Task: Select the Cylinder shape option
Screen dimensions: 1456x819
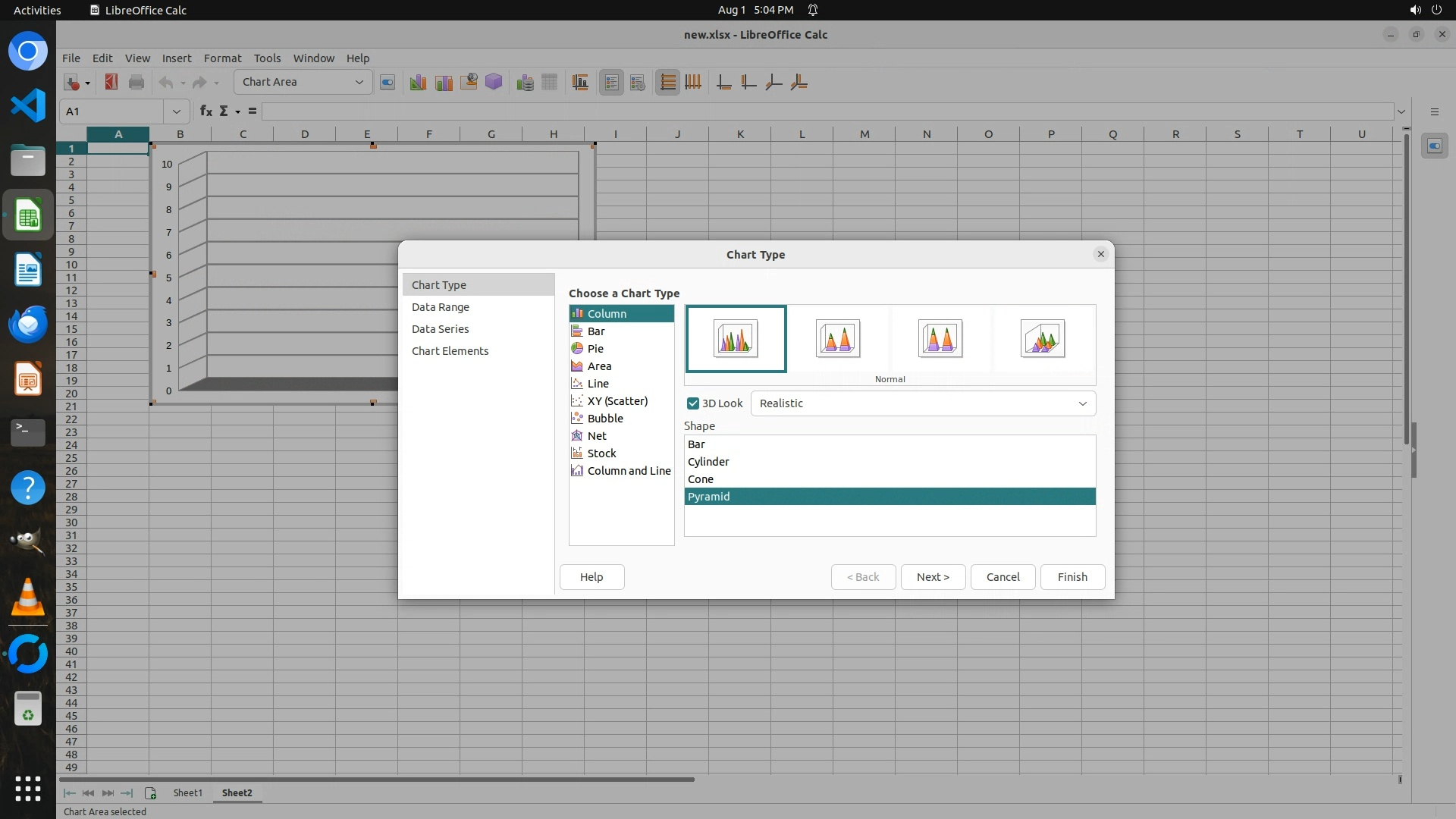Action: point(708,462)
